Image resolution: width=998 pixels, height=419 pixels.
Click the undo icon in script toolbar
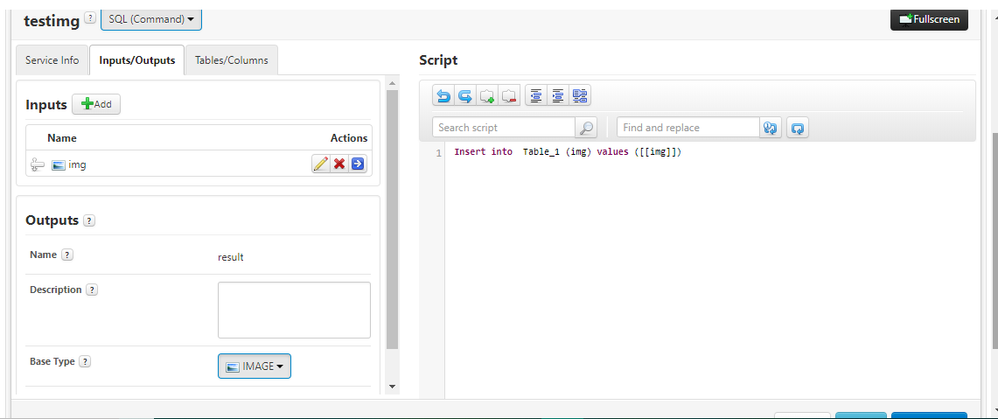(x=443, y=96)
